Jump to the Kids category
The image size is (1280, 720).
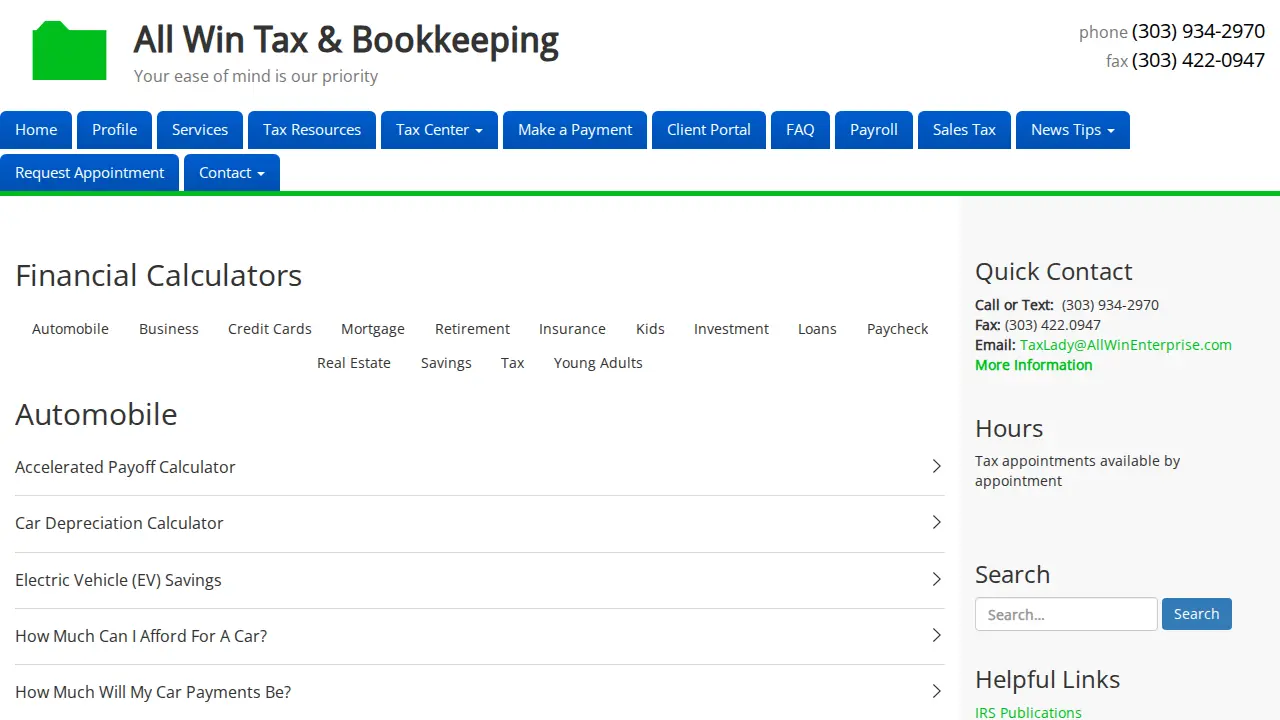pyautogui.click(x=650, y=329)
